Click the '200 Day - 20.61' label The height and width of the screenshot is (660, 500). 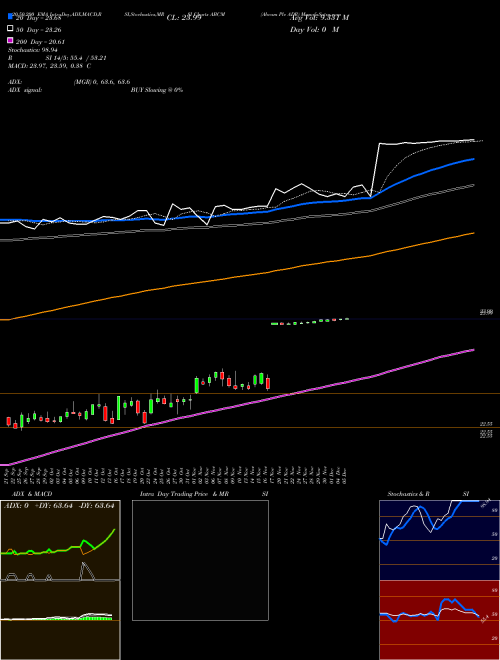pos(40,42)
